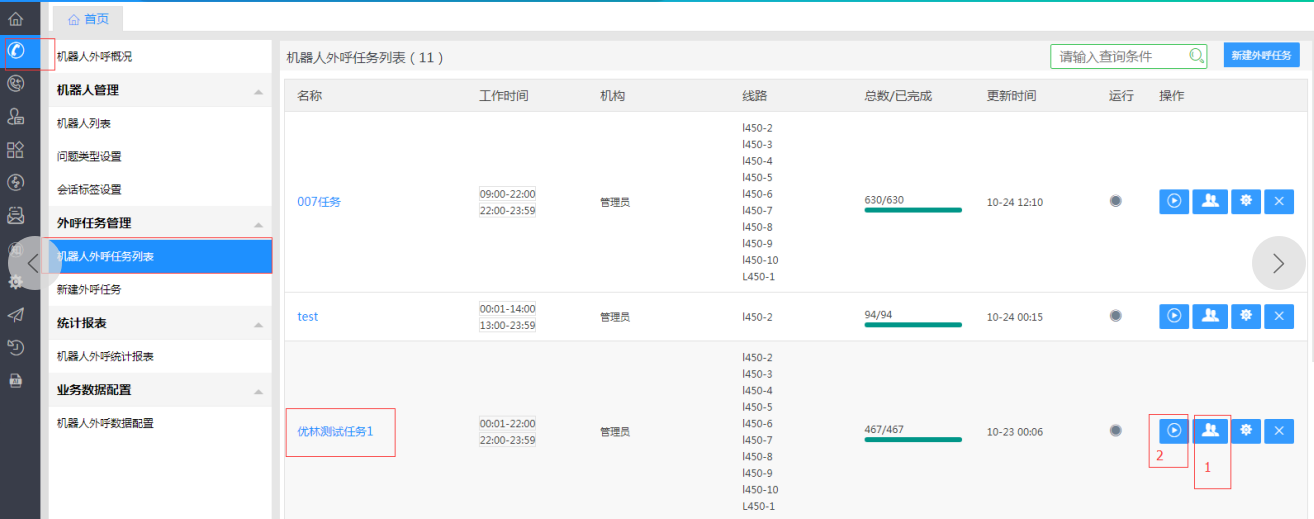Image resolution: width=1314 pixels, height=519 pixels.
Task: Open the users icon for 优林测试任务1
Action: (1210, 430)
